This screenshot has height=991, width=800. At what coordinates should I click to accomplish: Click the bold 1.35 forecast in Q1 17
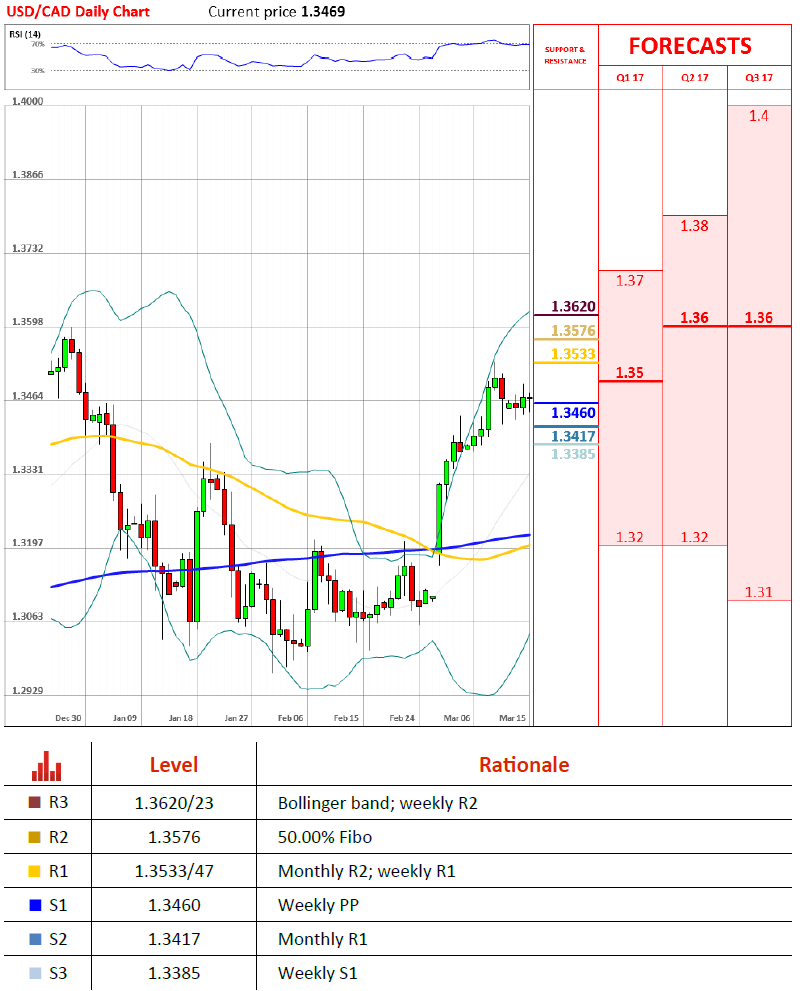(630, 373)
